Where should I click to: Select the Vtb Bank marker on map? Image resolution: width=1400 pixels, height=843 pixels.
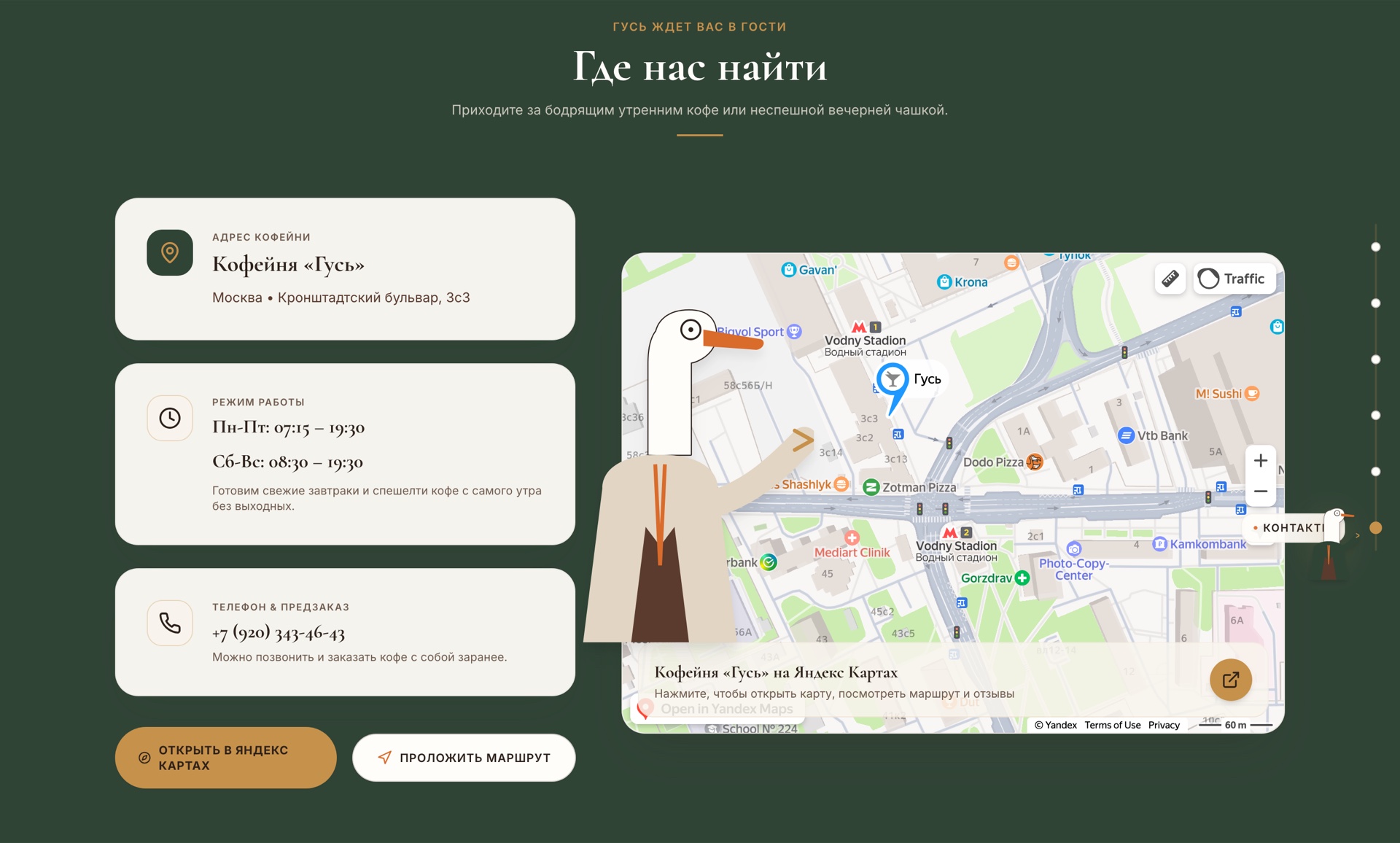point(1126,435)
